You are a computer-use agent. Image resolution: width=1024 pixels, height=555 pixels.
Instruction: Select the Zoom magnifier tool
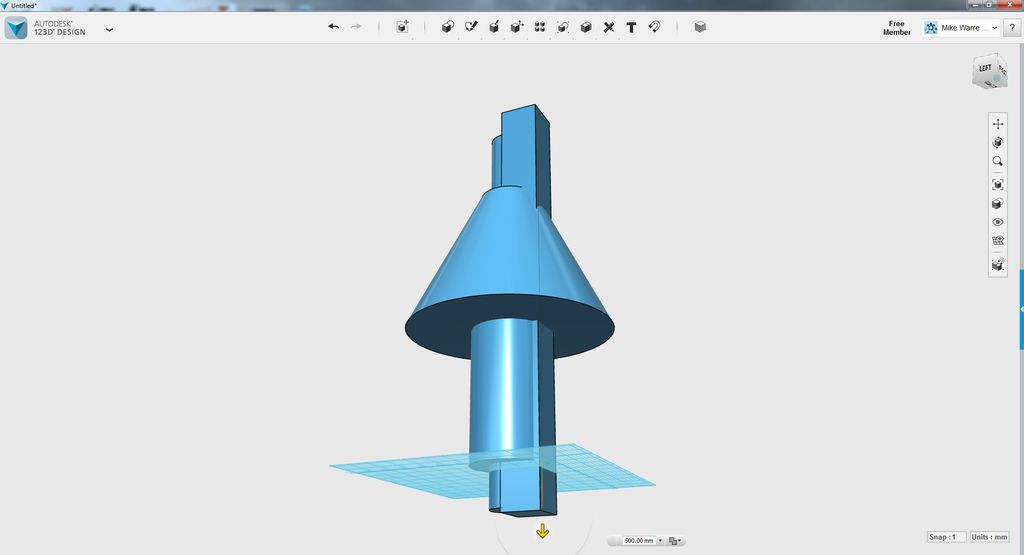tap(998, 161)
